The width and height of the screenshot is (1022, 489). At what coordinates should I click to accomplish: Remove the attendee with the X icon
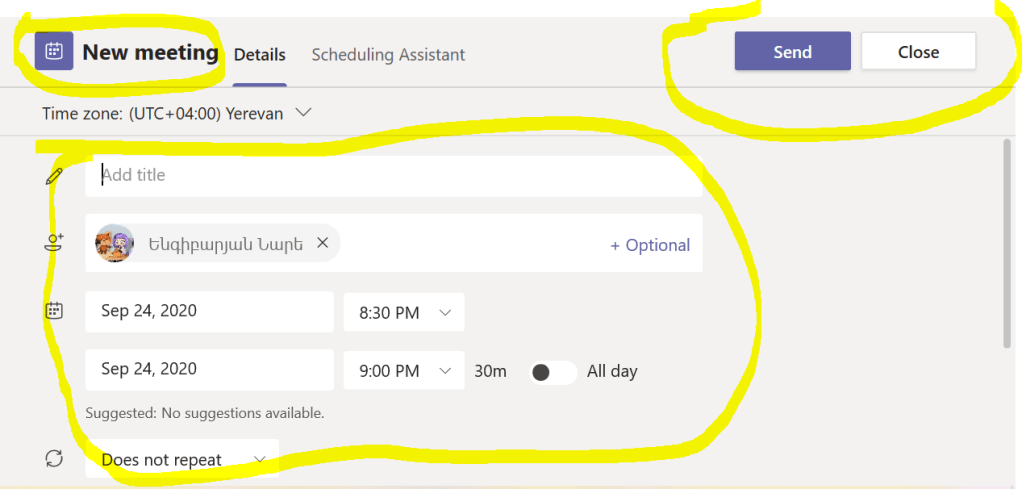pyautogui.click(x=322, y=243)
